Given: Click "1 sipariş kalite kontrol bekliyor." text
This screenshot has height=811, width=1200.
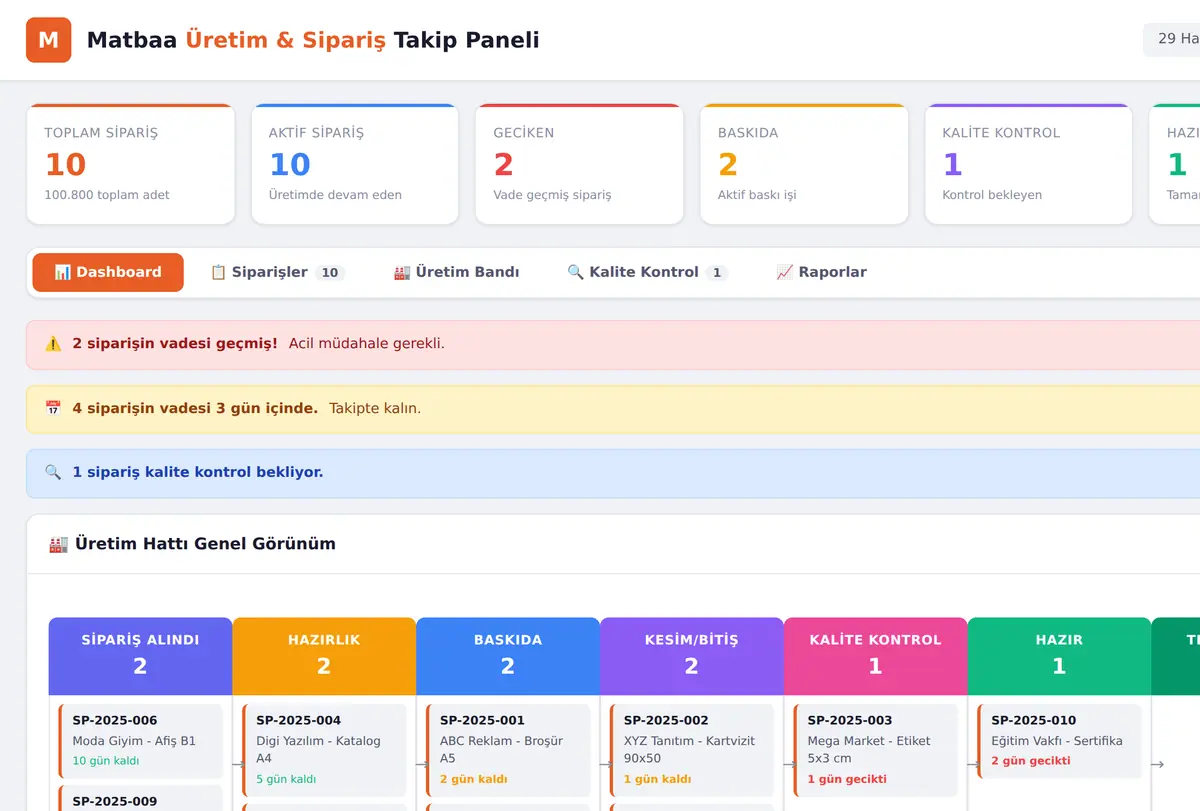Looking at the screenshot, I should click(198, 472).
